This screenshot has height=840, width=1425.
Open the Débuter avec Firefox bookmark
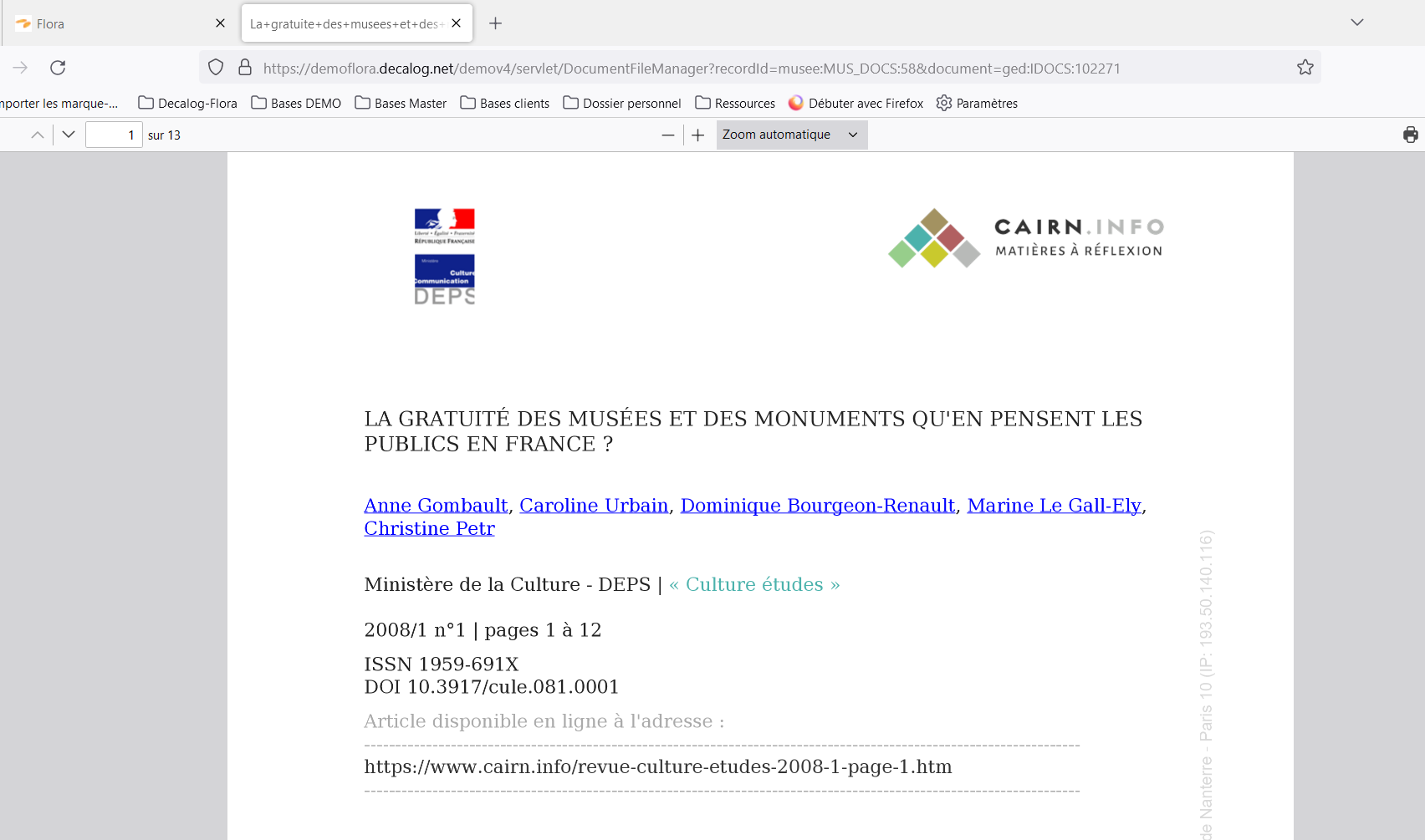(x=856, y=104)
